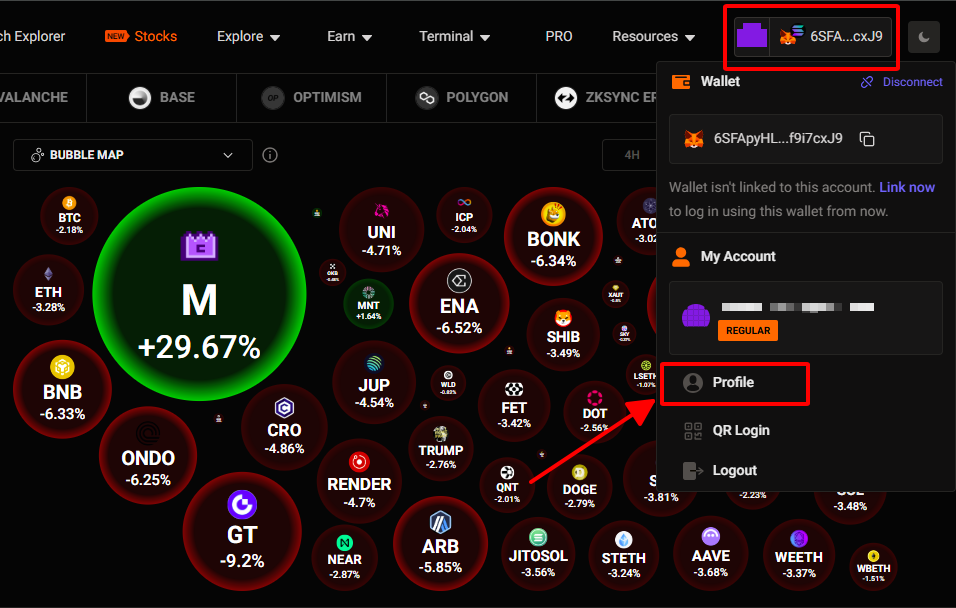Expand the Terminal dropdown menu
Screen dimensions: 956x608
pos(454,37)
